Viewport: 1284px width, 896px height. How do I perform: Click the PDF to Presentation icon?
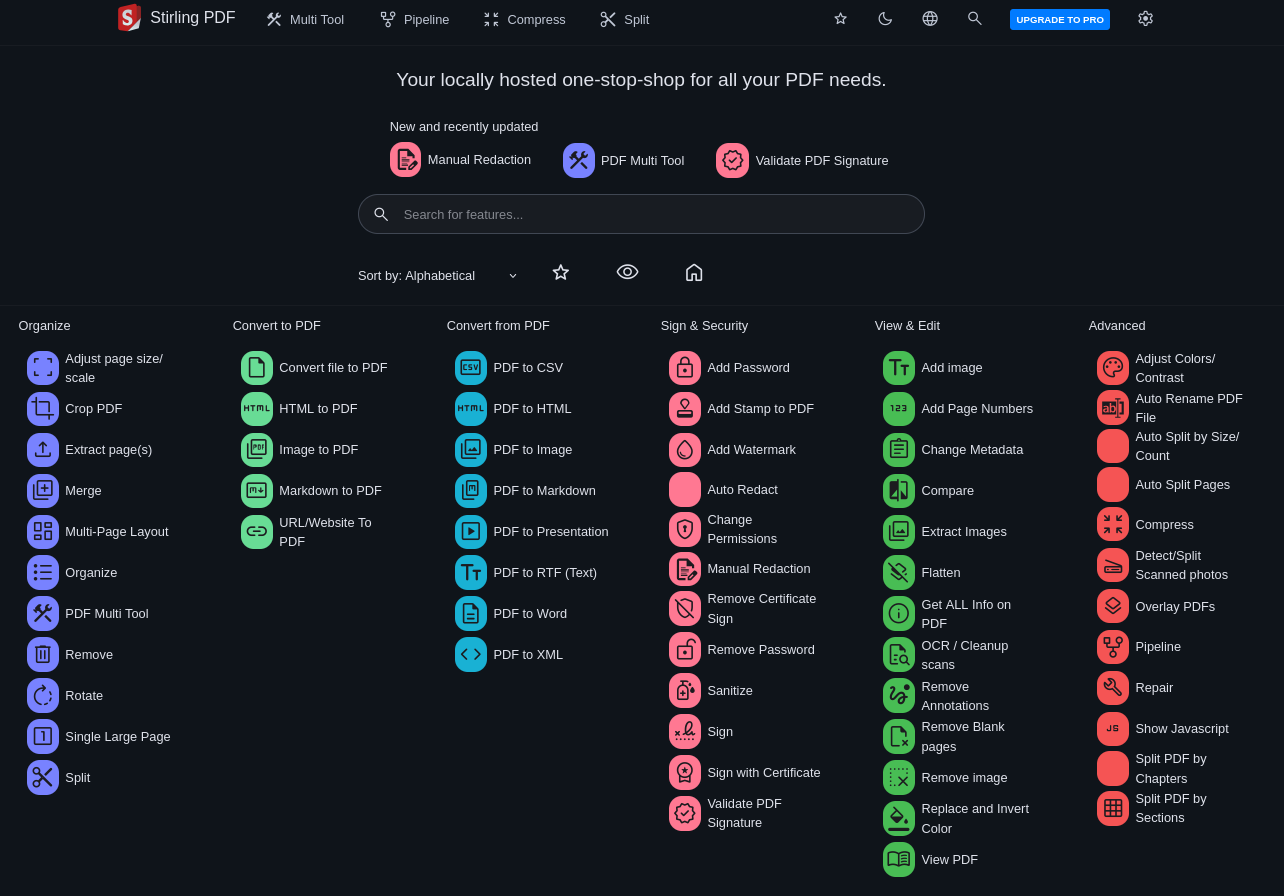(471, 532)
